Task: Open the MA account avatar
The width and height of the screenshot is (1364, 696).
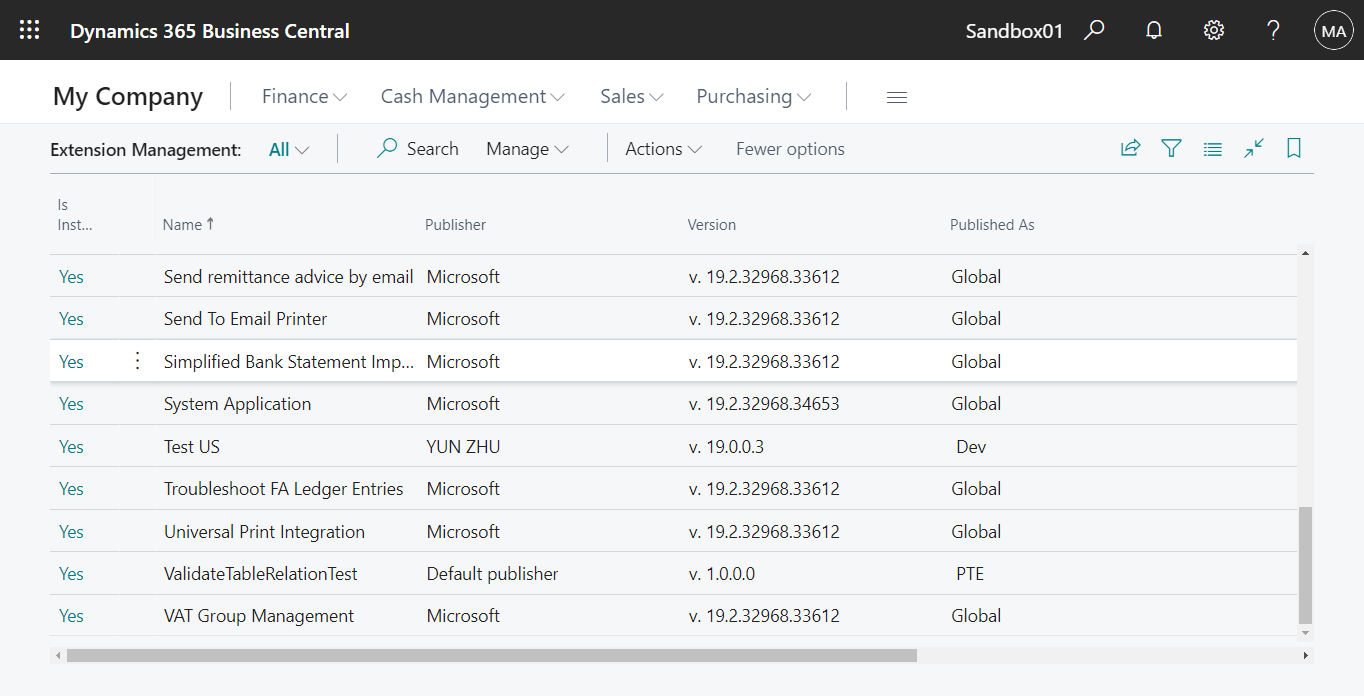Action: [1333, 30]
